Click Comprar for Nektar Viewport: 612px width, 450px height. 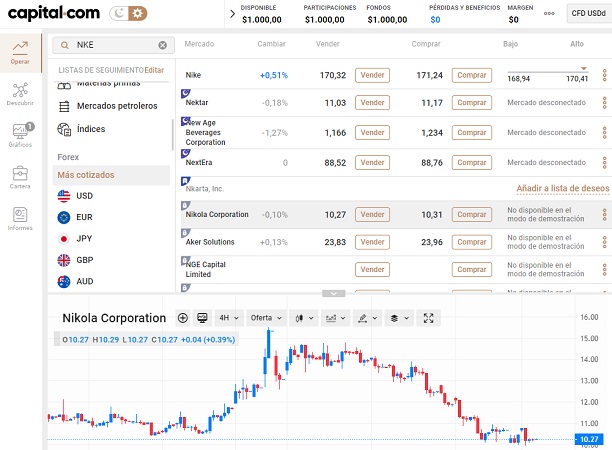(471, 103)
